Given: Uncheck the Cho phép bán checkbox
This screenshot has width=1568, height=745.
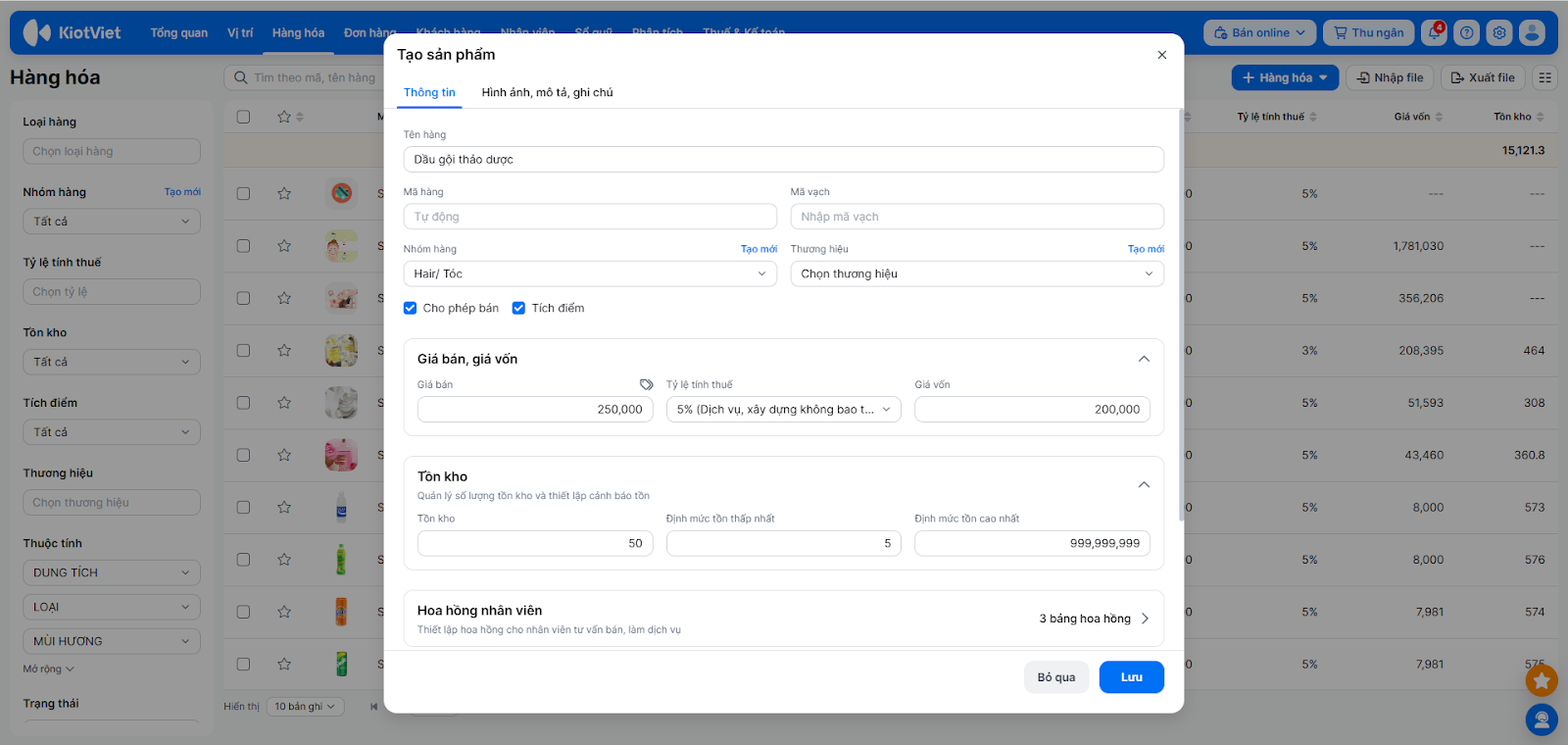Looking at the screenshot, I should click(x=411, y=308).
